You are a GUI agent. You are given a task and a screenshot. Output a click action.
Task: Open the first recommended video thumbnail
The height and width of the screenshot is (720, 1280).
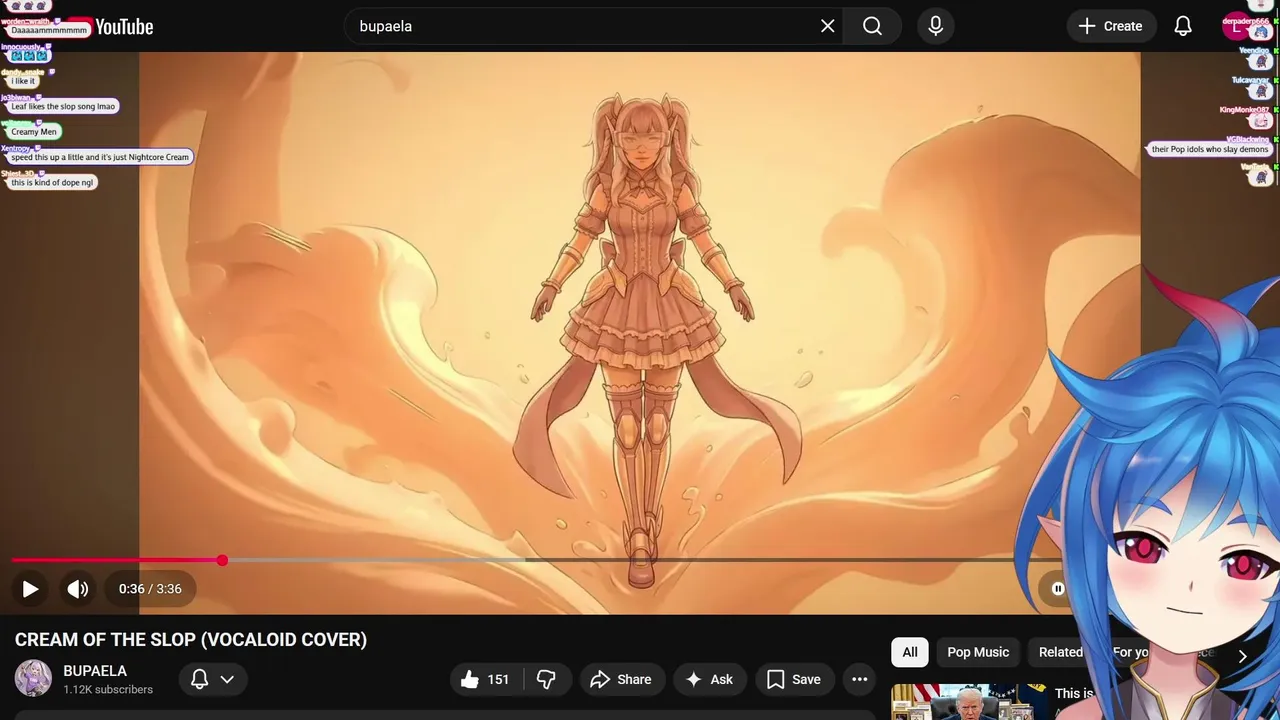pos(968,702)
